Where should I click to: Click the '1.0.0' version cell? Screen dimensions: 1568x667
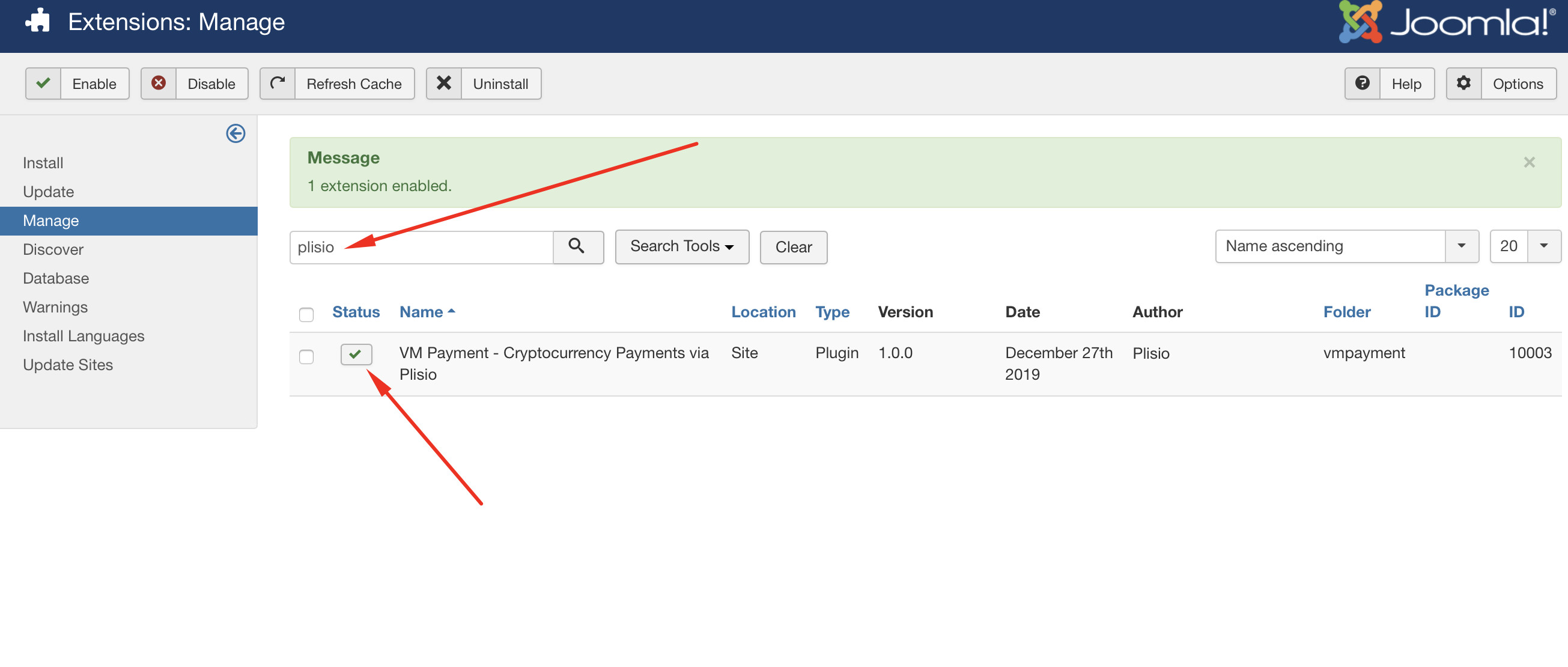[x=895, y=353]
